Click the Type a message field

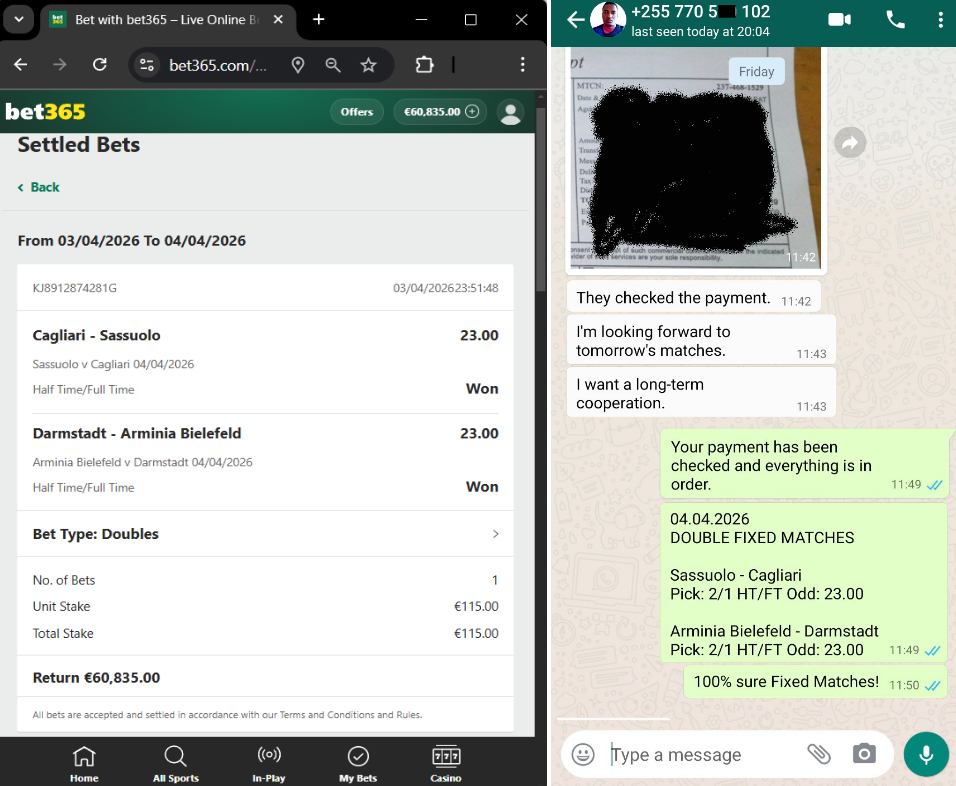tap(700, 755)
